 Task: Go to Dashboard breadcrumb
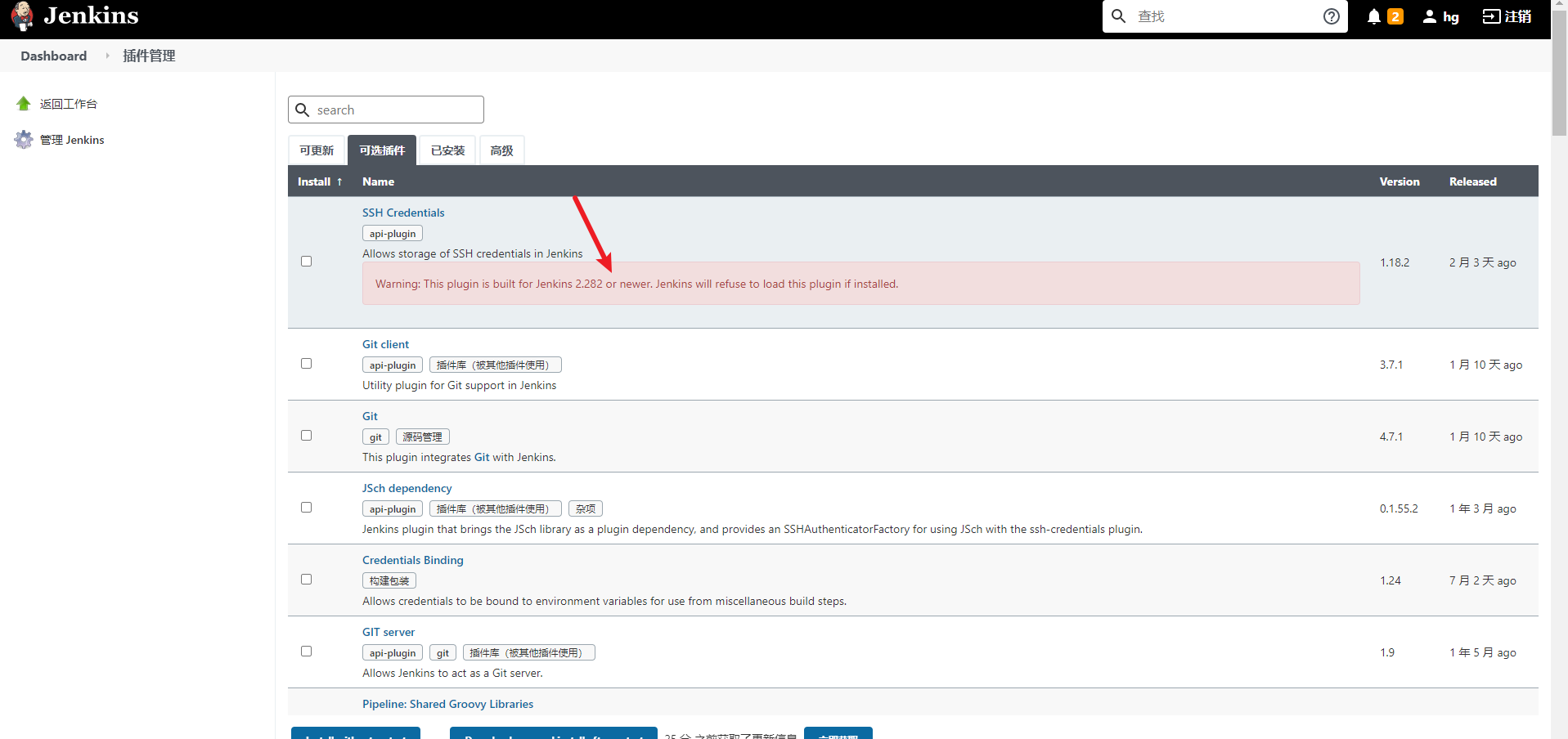click(54, 56)
